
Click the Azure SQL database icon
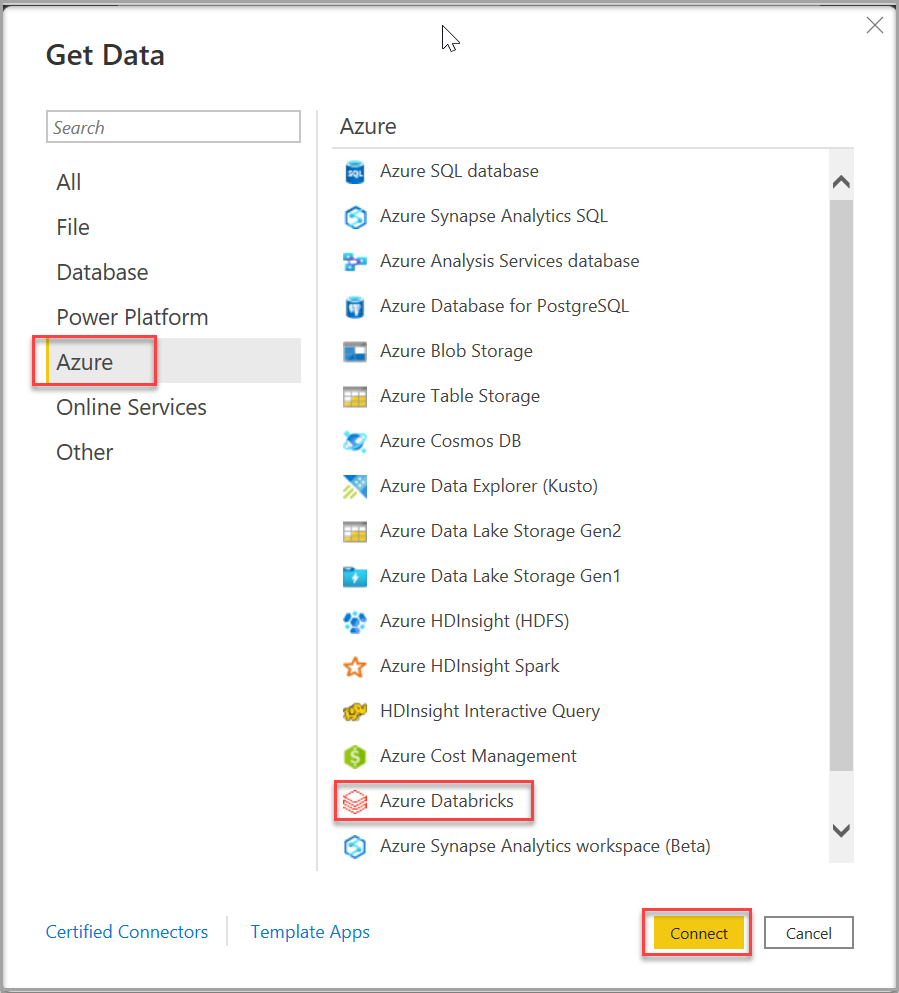point(354,172)
